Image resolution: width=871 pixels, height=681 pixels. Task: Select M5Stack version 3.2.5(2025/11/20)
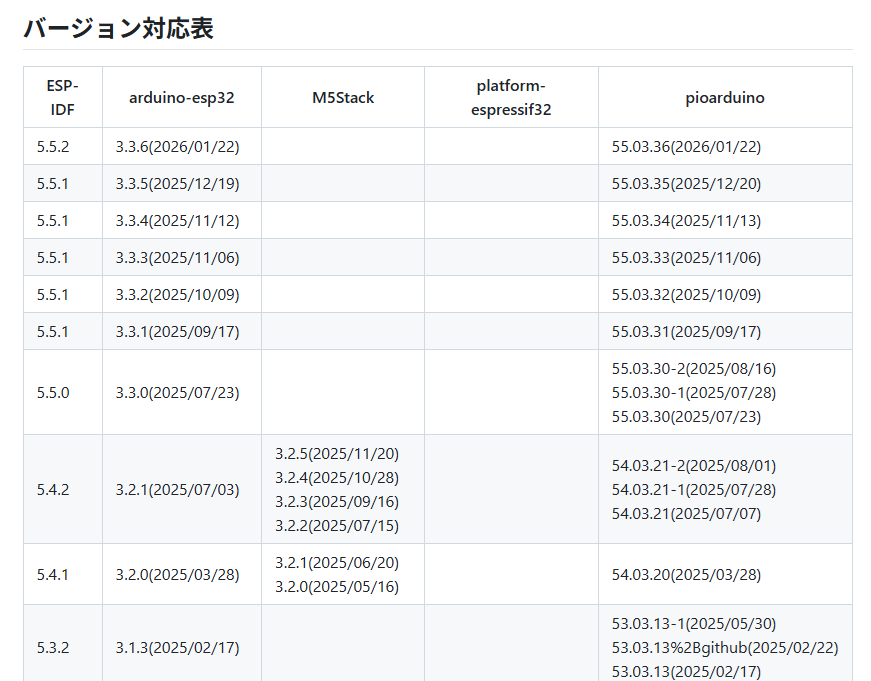tap(336, 454)
